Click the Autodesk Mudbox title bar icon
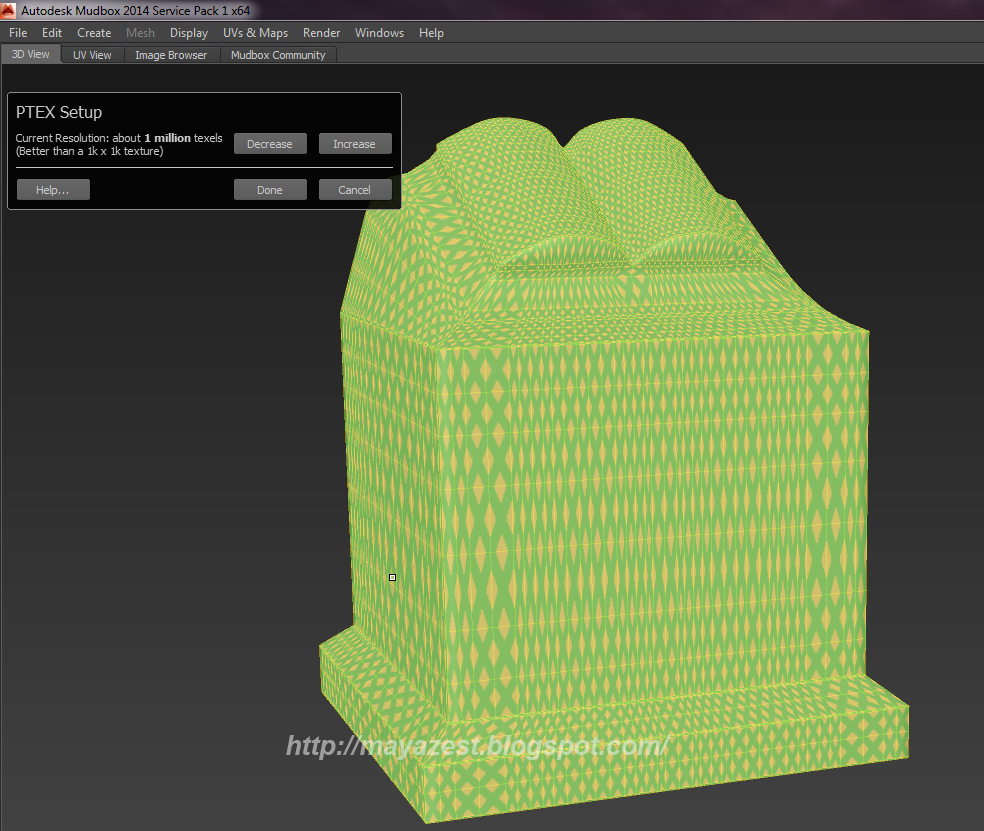The image size is (984, 831). pos(9,9)
